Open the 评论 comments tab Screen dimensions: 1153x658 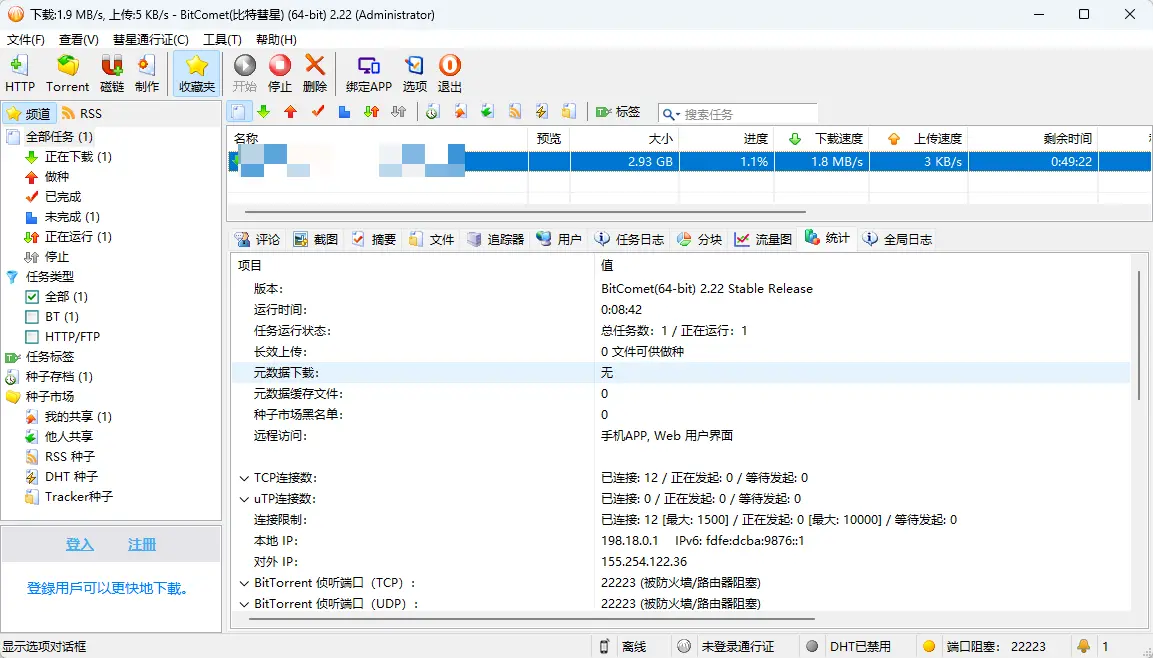tap(257, 240)
